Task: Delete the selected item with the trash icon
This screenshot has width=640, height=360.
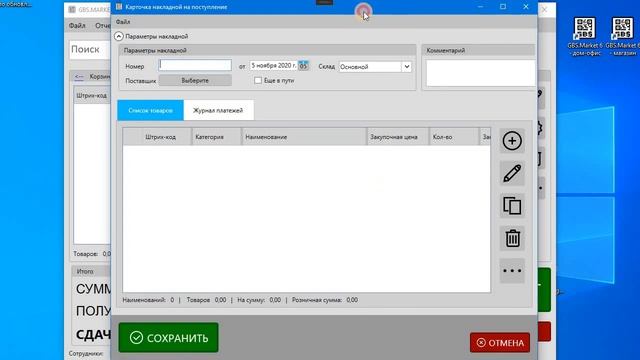Action: click(x=512, y=238)
